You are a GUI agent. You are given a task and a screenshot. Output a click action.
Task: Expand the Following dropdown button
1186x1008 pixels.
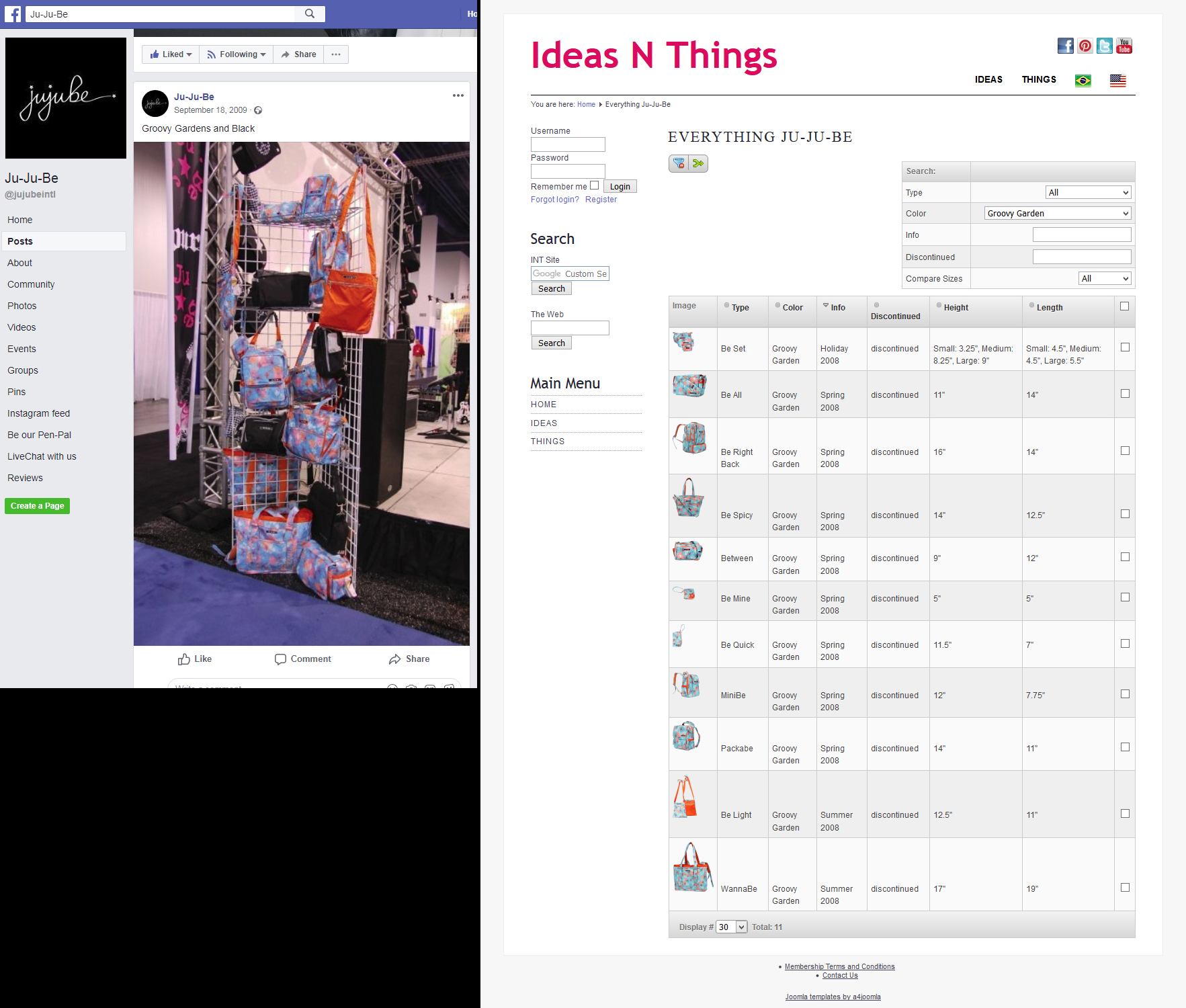click(237, 54)
